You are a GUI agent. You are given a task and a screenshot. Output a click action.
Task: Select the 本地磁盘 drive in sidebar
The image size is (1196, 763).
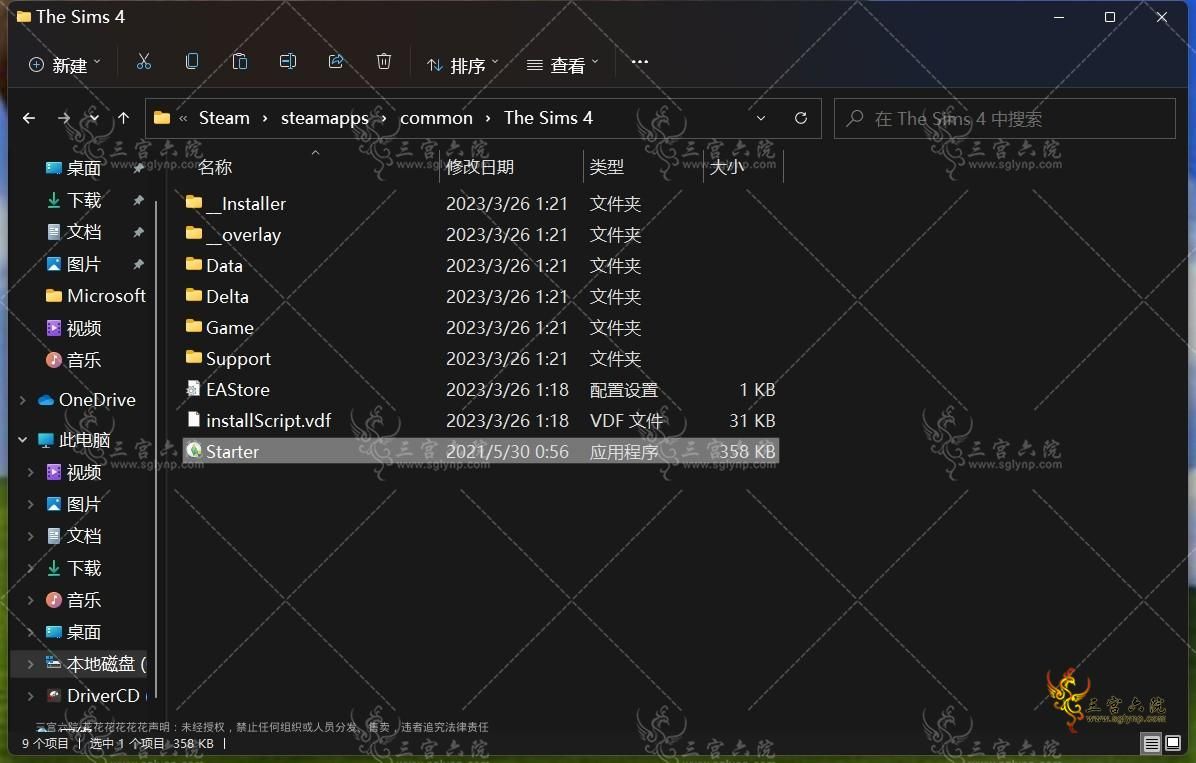[x=96, y=665]
